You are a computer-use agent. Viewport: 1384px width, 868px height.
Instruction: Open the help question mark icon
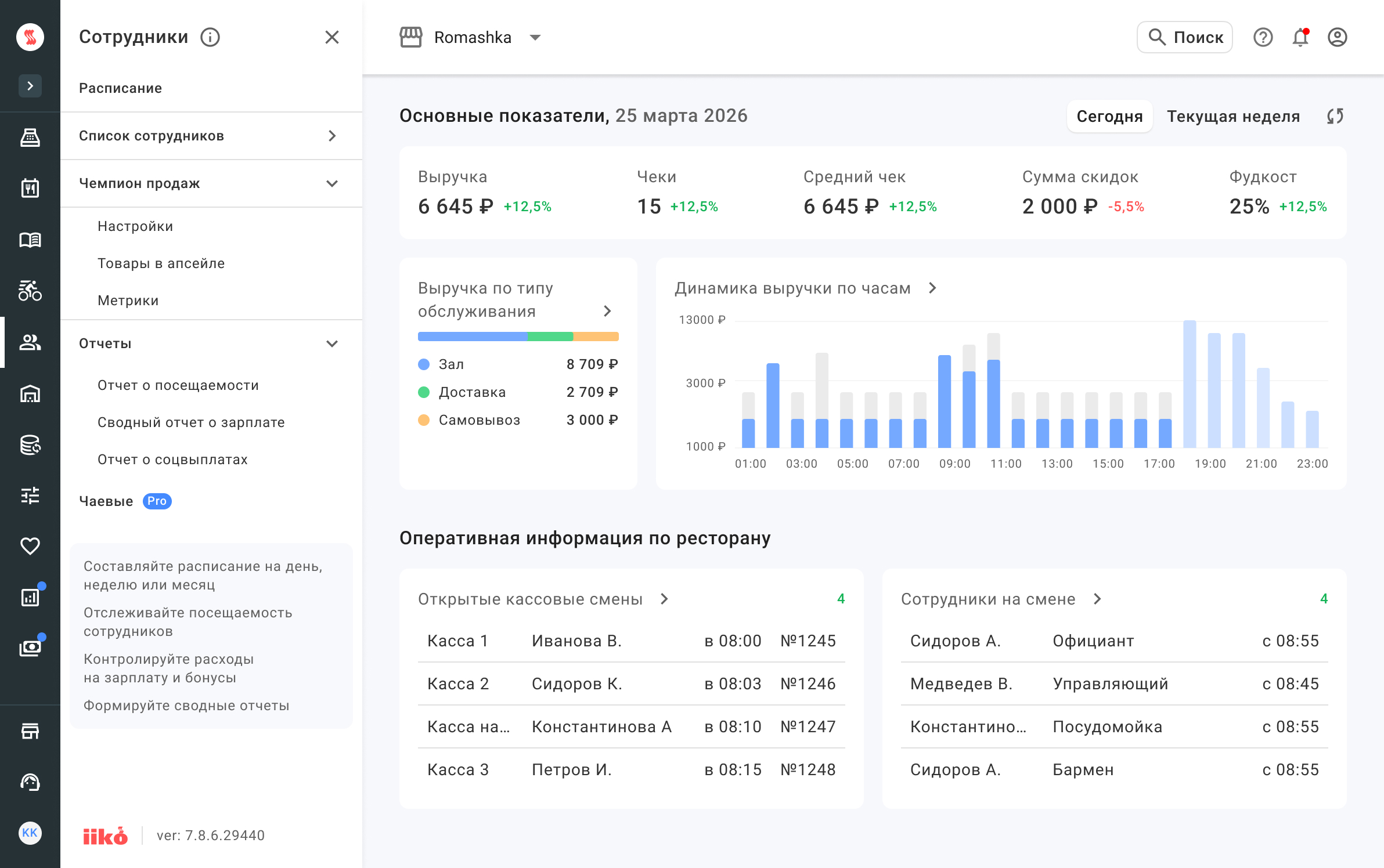pyautogui.click(x=1263, y=37)
